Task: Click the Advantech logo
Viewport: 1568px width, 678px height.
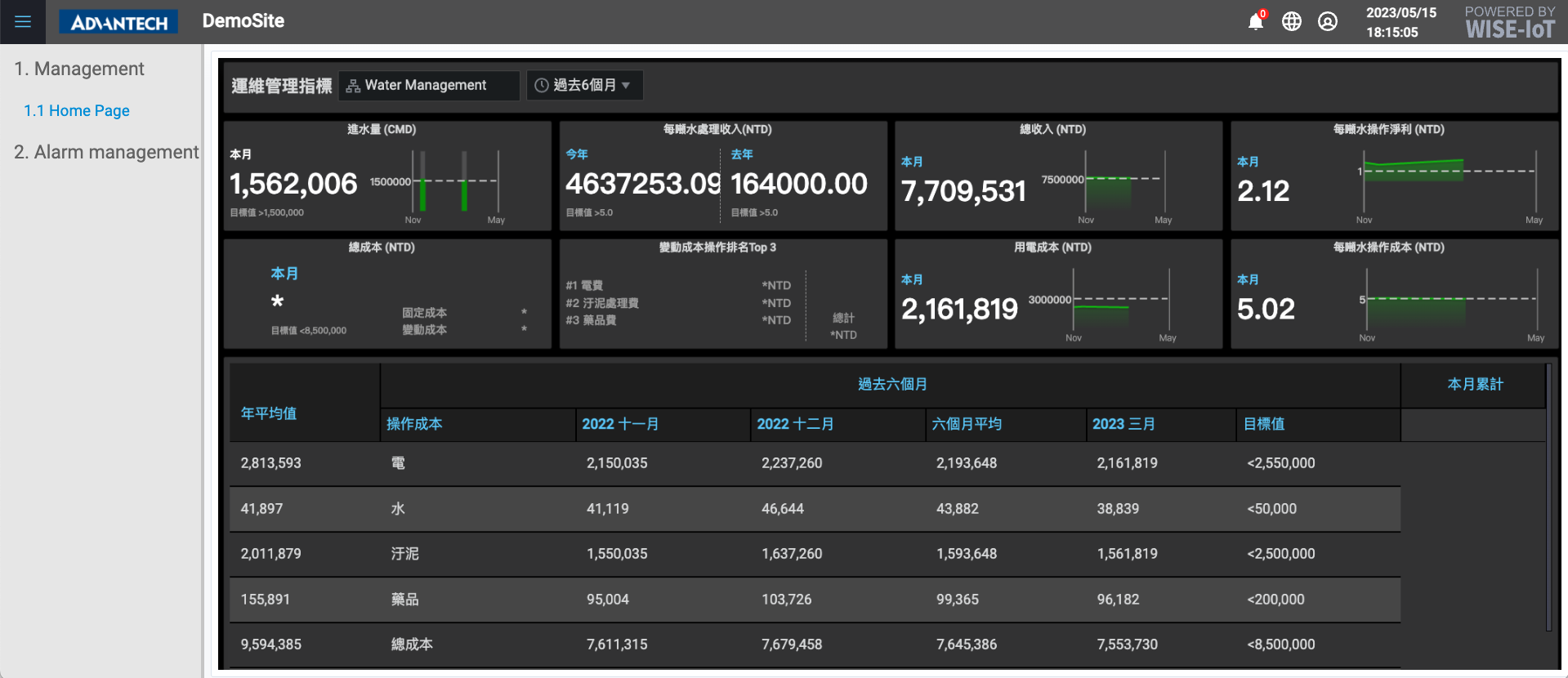Action: click(x=118, y=22)
